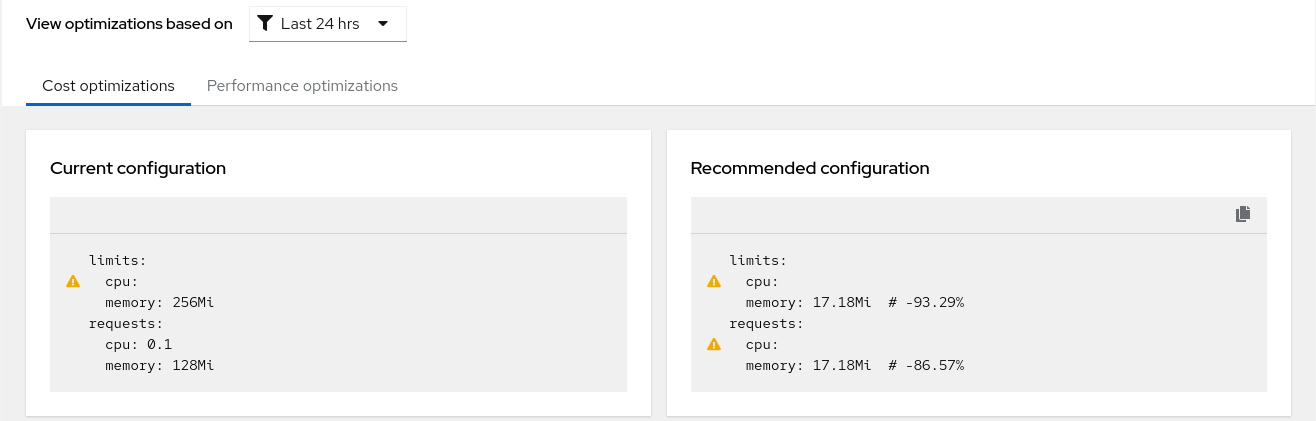Click the filter icon beside Last 24 hrs
The width and height of the screenshot is (1316, 421).
pos(265,24)
